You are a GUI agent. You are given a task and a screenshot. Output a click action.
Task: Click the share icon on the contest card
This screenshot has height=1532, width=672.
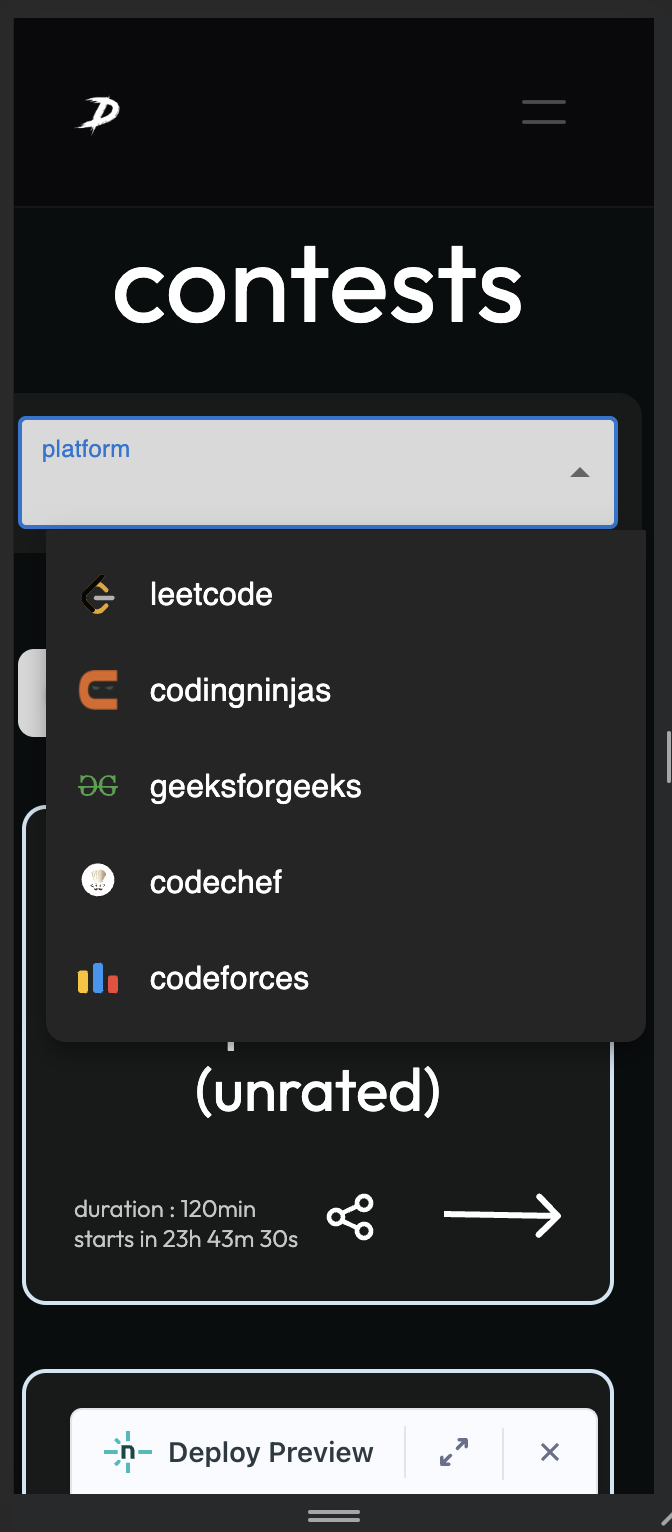point(351,1216)
